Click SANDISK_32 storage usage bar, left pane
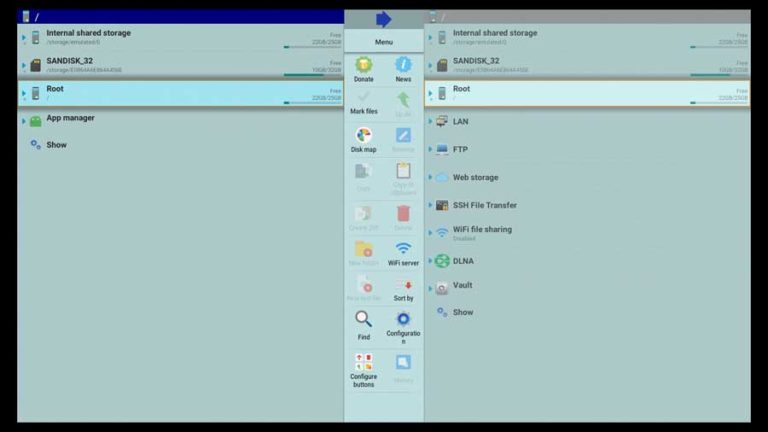This screenshot has height=432, width=768. (312, 75)
